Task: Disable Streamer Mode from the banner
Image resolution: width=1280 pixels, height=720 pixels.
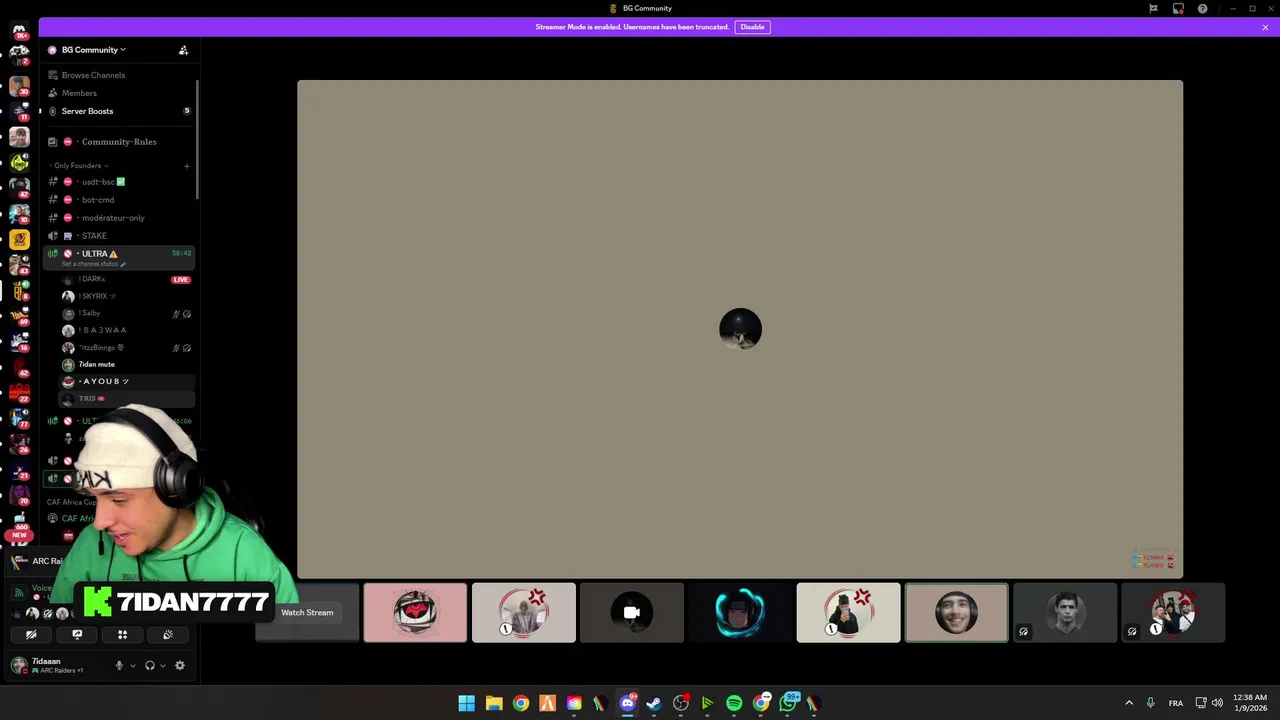Action: point(752,27)
